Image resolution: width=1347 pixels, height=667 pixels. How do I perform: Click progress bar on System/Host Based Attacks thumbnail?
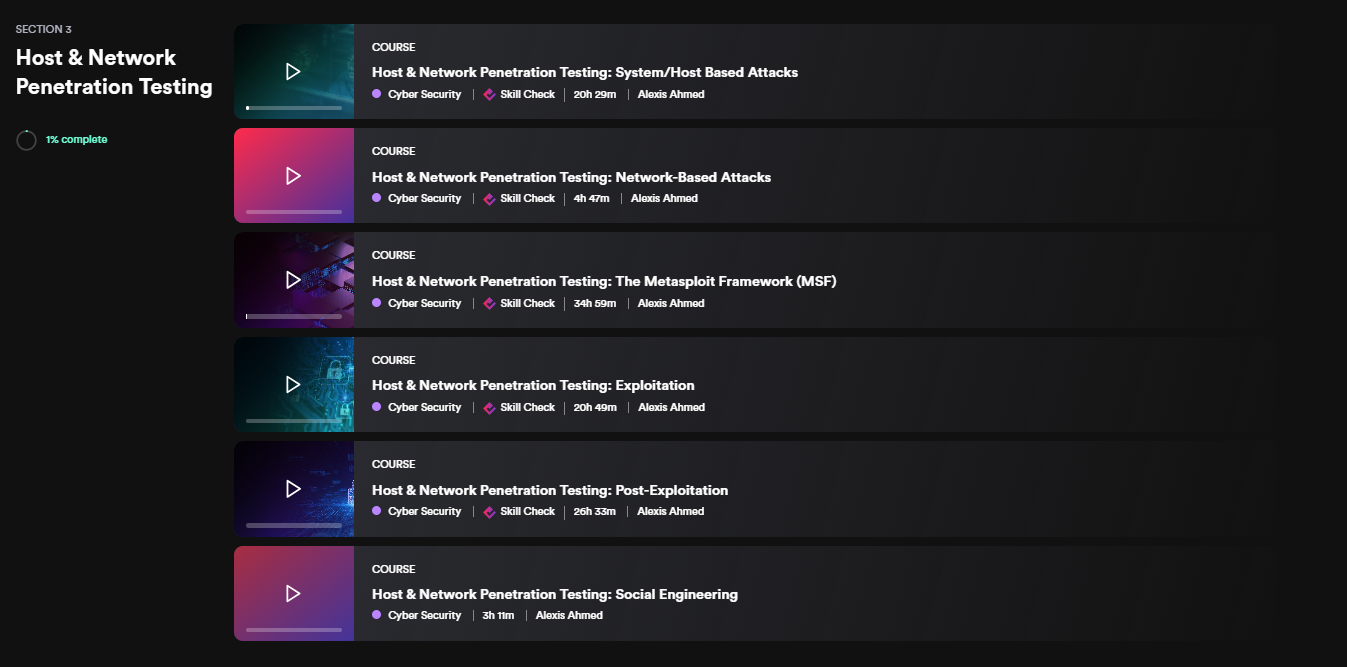294,107
